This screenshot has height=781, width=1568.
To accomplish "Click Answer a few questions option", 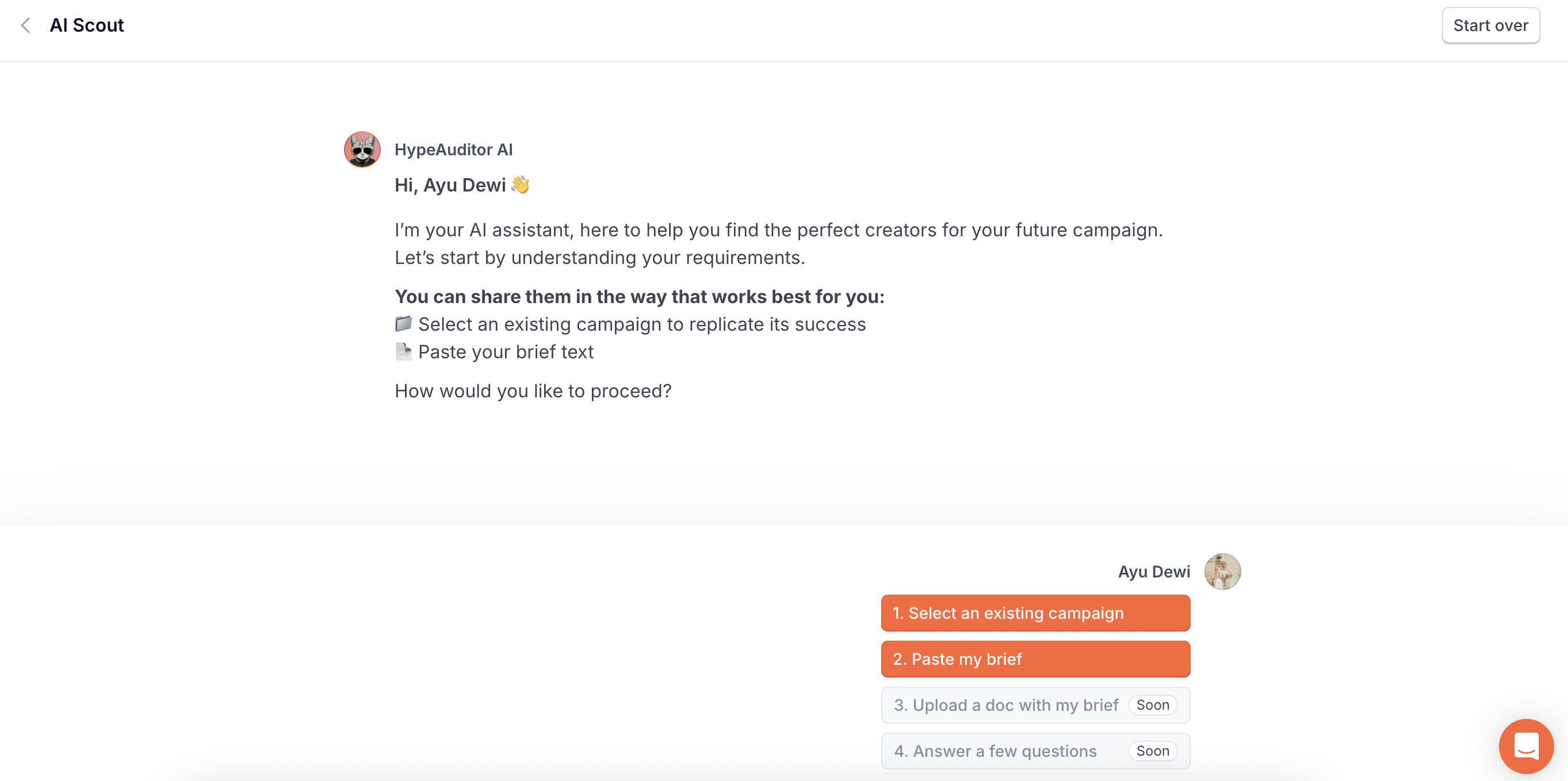I will click(x=995, y=751).
